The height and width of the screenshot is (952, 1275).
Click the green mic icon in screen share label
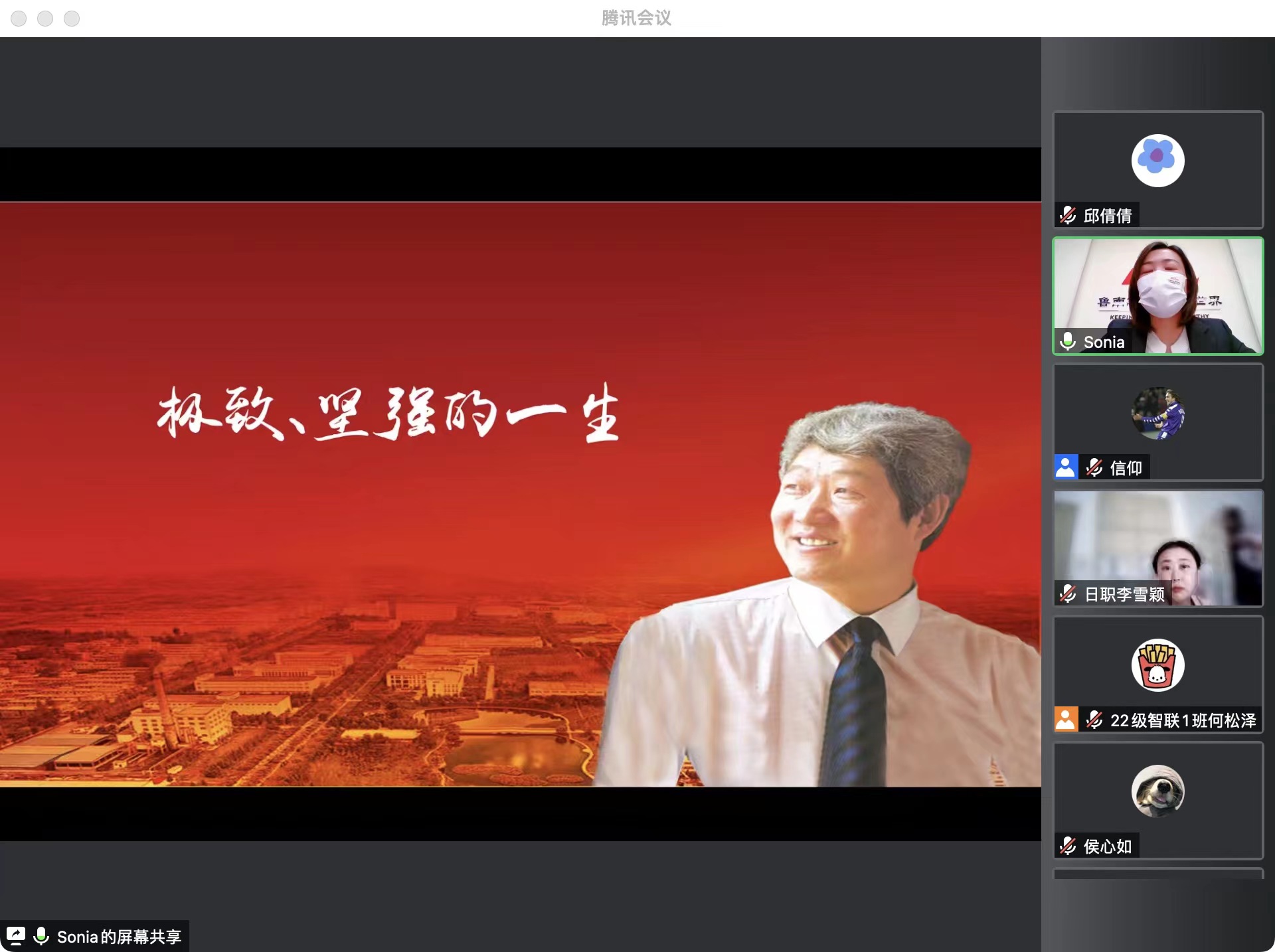click(x=41, y=936)
